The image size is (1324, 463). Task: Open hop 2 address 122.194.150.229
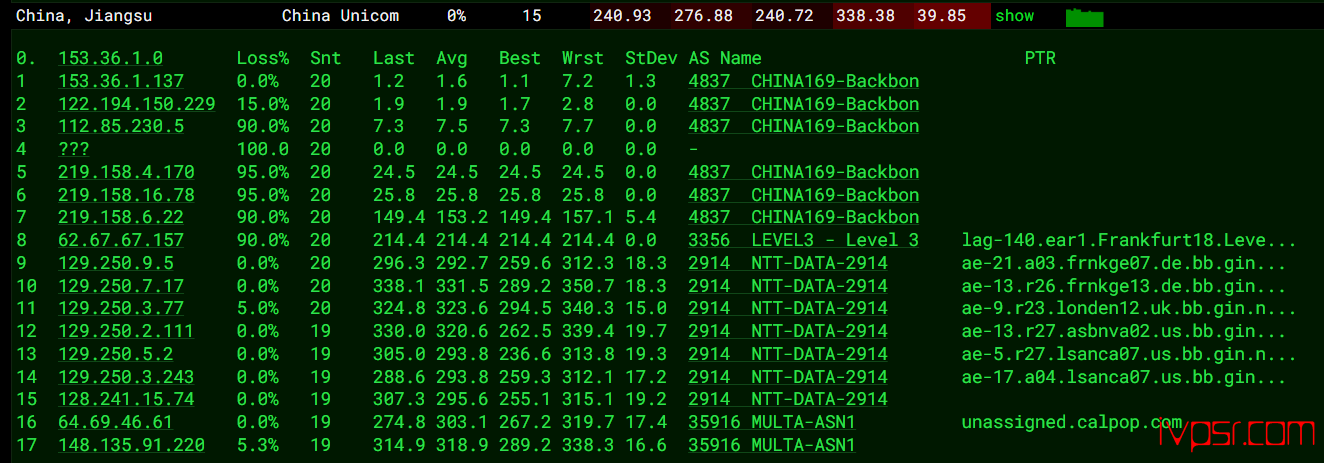tap(137, 104)
